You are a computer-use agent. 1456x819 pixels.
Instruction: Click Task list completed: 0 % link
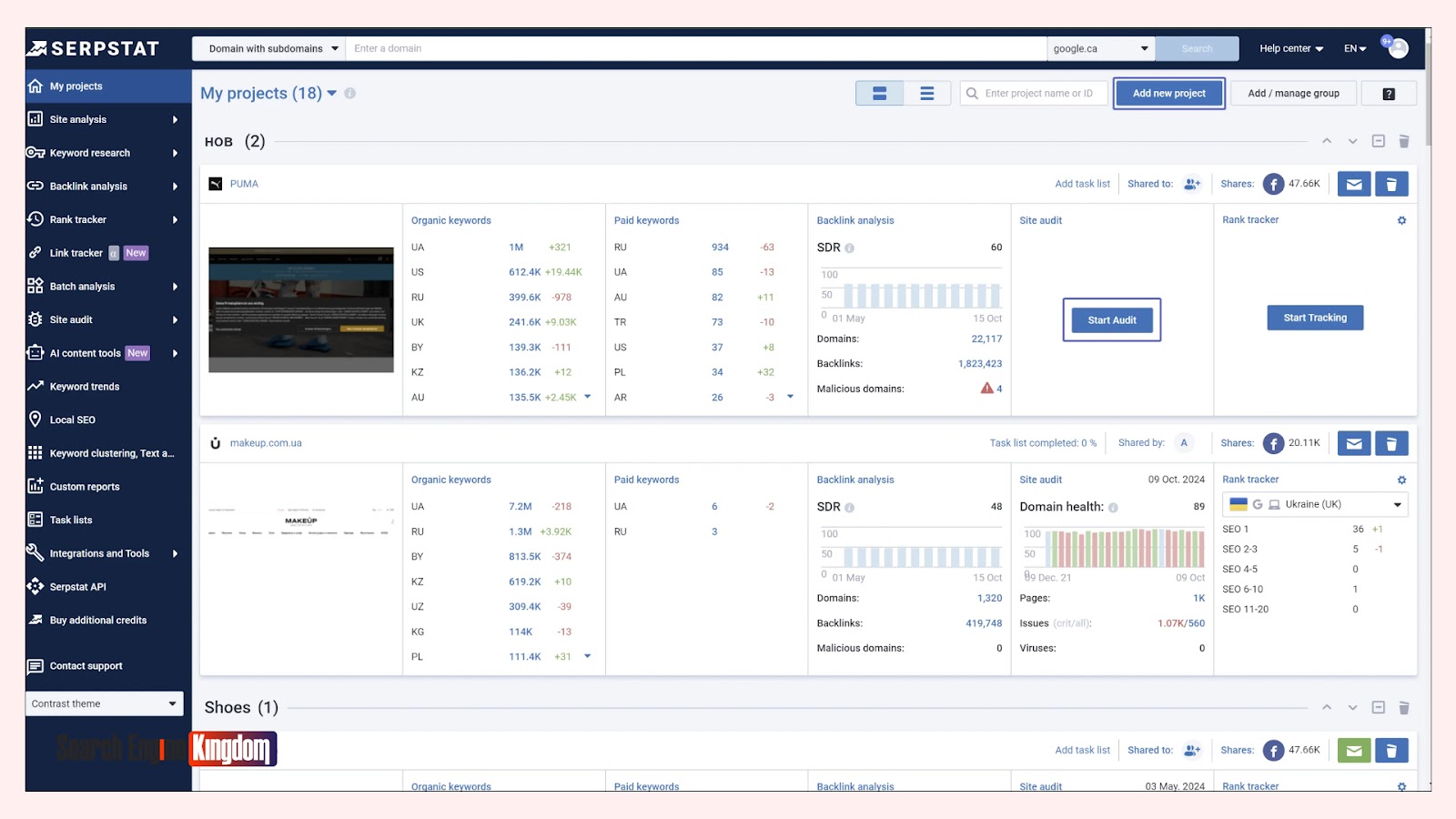click(1043, 443)
